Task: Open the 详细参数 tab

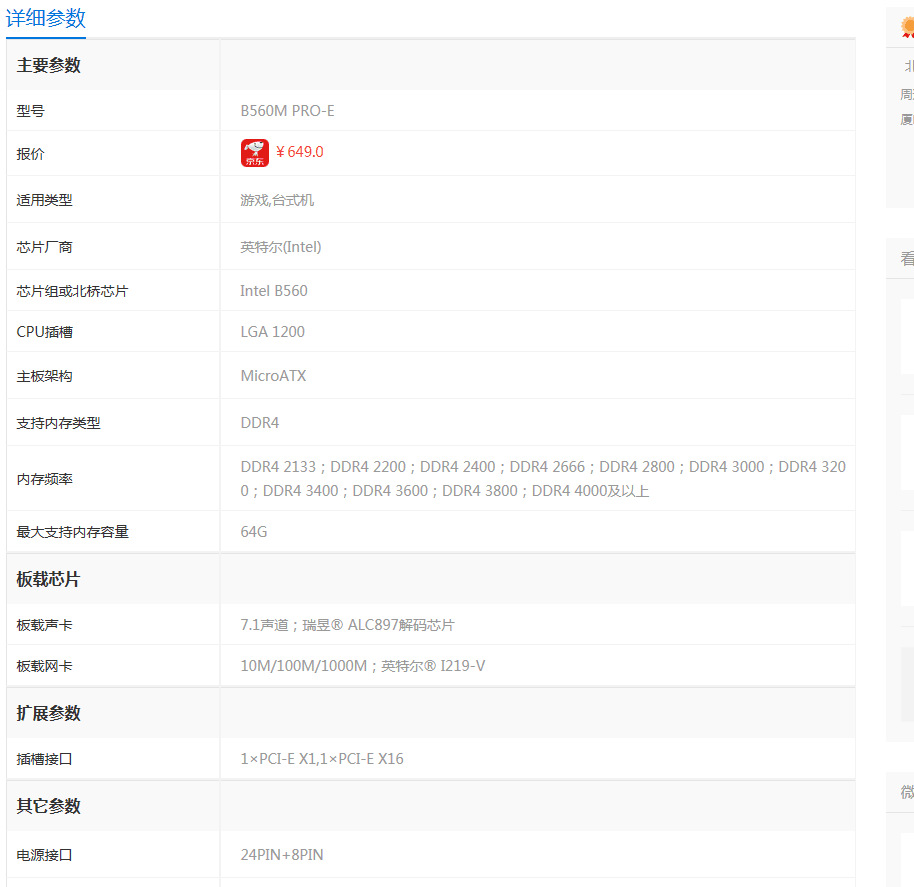Action: (x=46, y=18)
